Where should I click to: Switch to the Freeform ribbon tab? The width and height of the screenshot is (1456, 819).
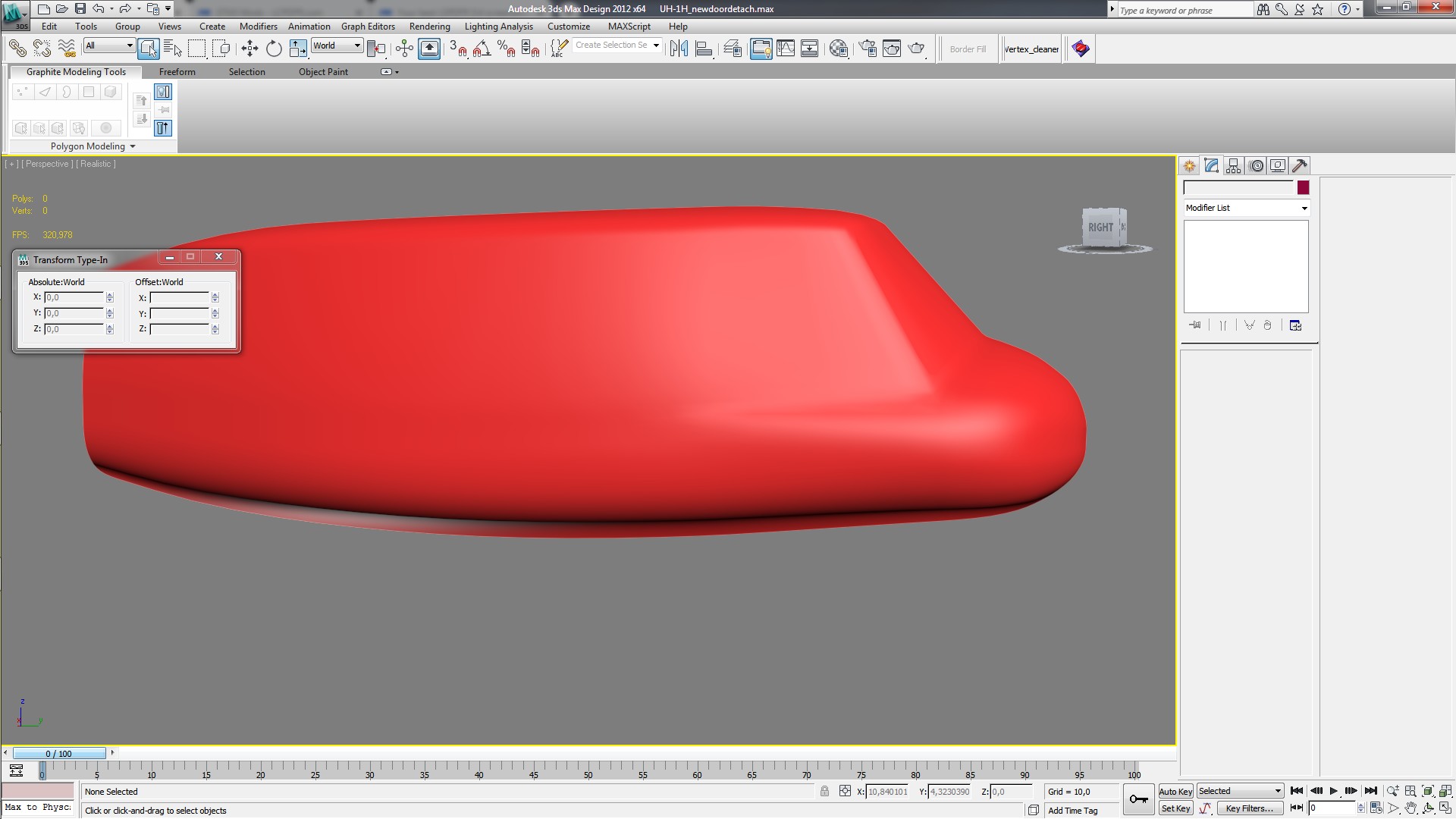pos(177,72)
